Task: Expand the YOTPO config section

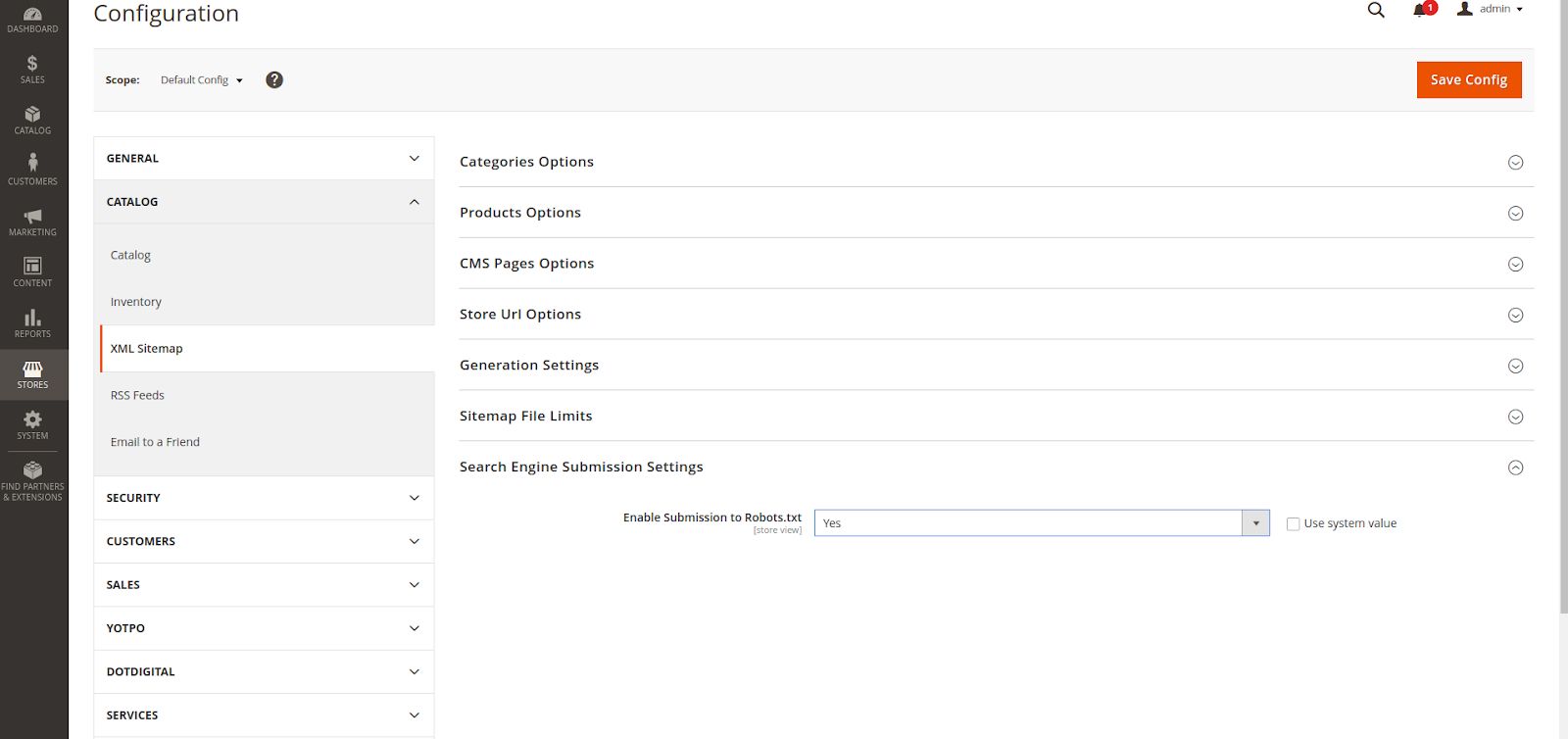Action: click(x=264, y=628)
